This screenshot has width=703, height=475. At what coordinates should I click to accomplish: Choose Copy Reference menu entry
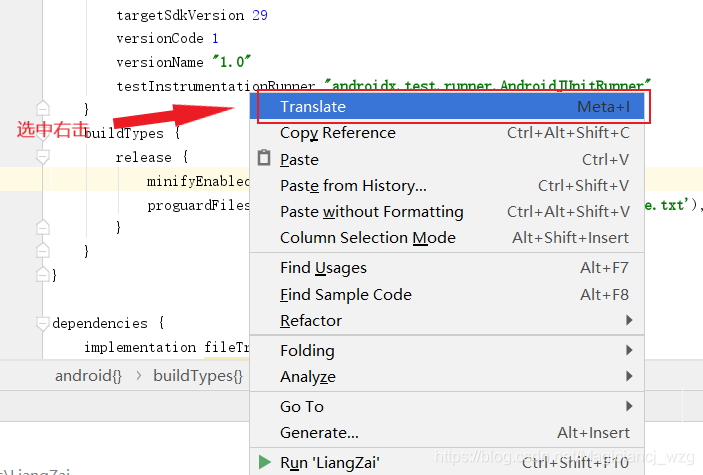click(447, 133)
